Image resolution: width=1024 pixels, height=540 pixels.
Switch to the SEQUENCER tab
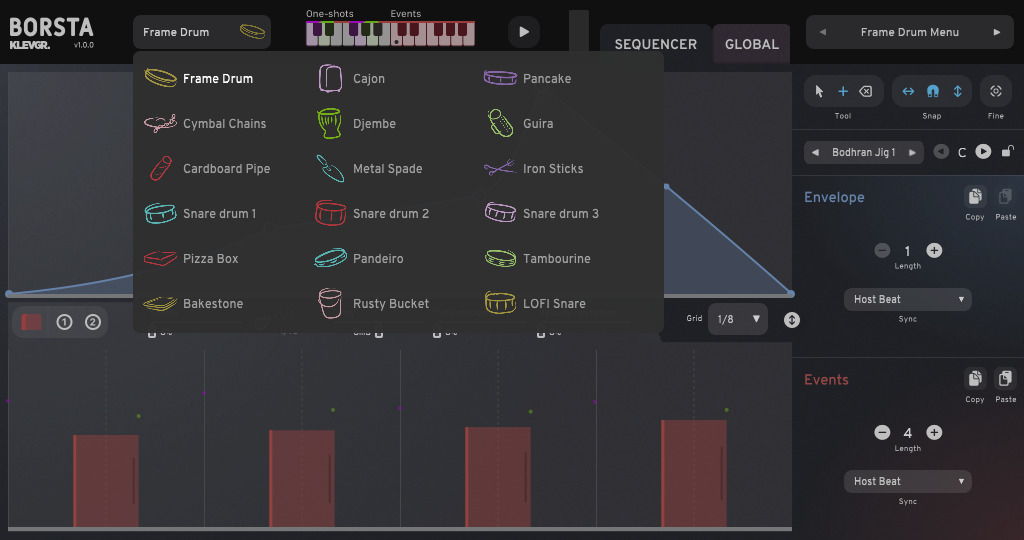coord(656,44)
